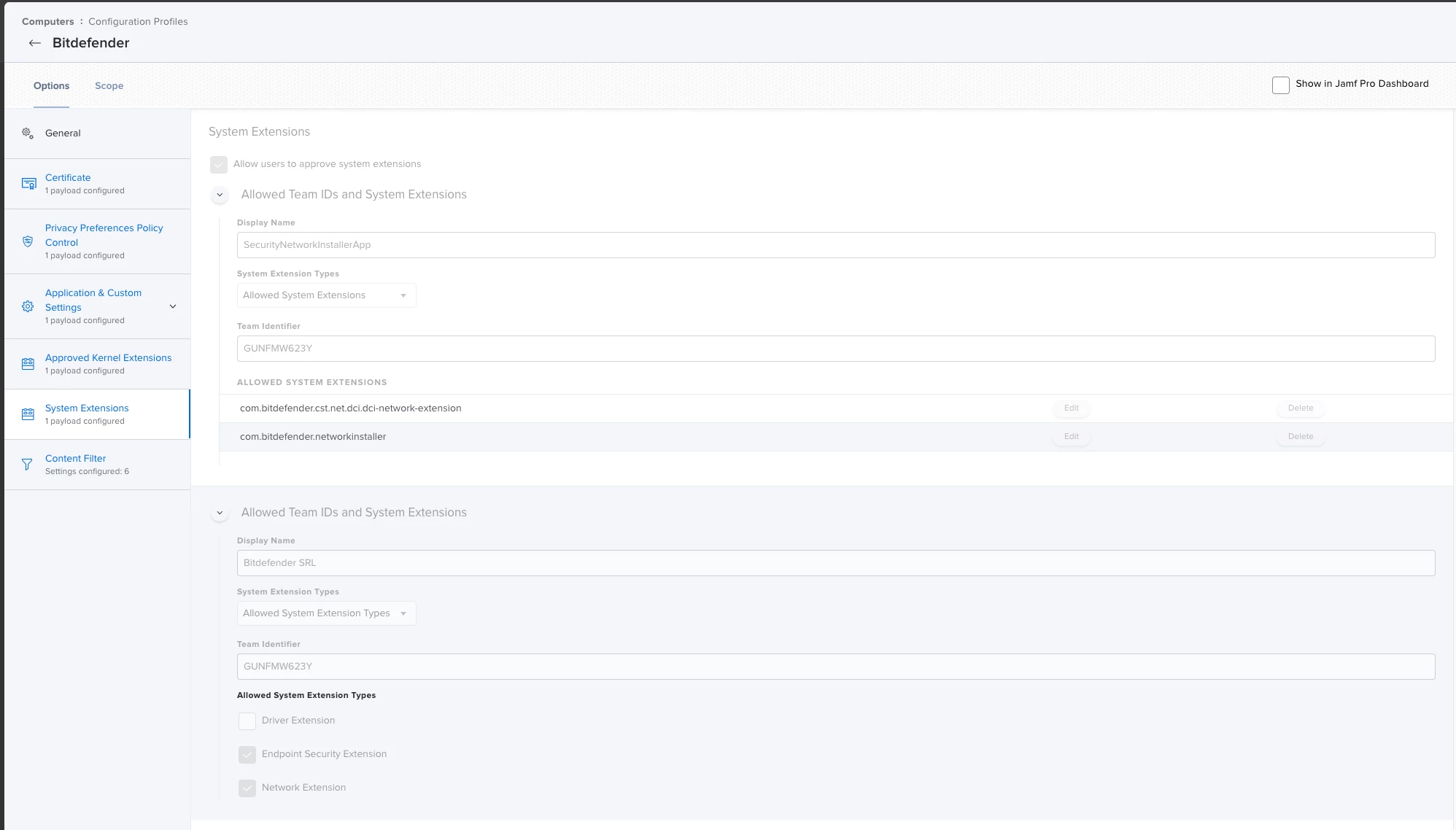This screenshot has height=830, width=1456.
Task: Check the Driver Extension checkbox
Action: [247, 721]
